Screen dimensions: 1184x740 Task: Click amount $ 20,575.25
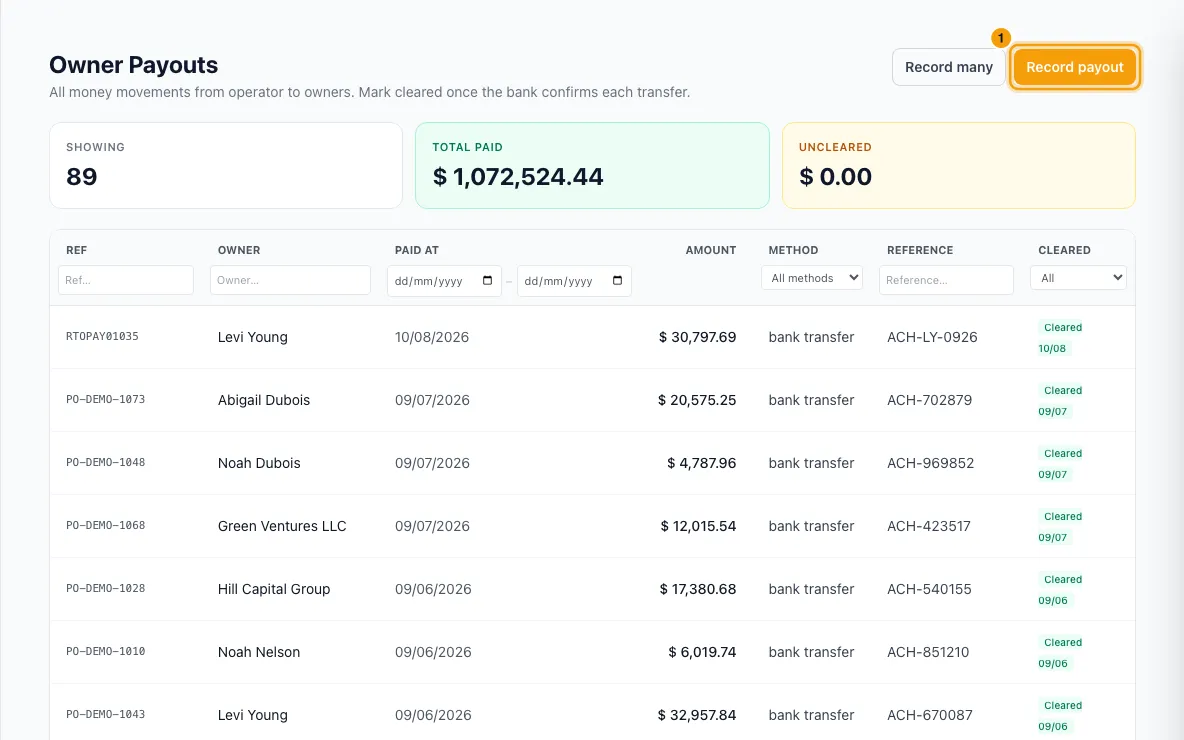(696, 400)
